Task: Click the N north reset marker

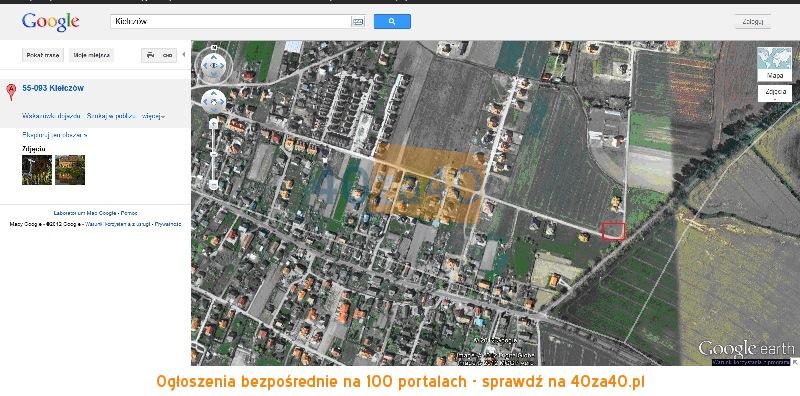Action: [x=214, y=47]
